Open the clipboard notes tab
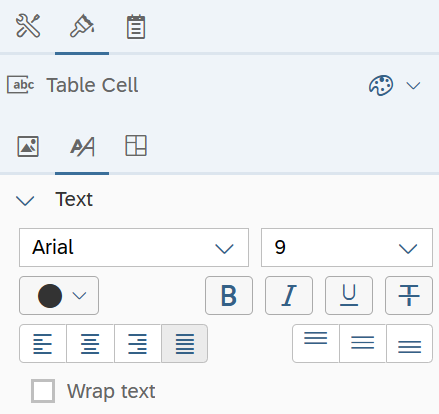439x414 pixels. pos(136,27)
